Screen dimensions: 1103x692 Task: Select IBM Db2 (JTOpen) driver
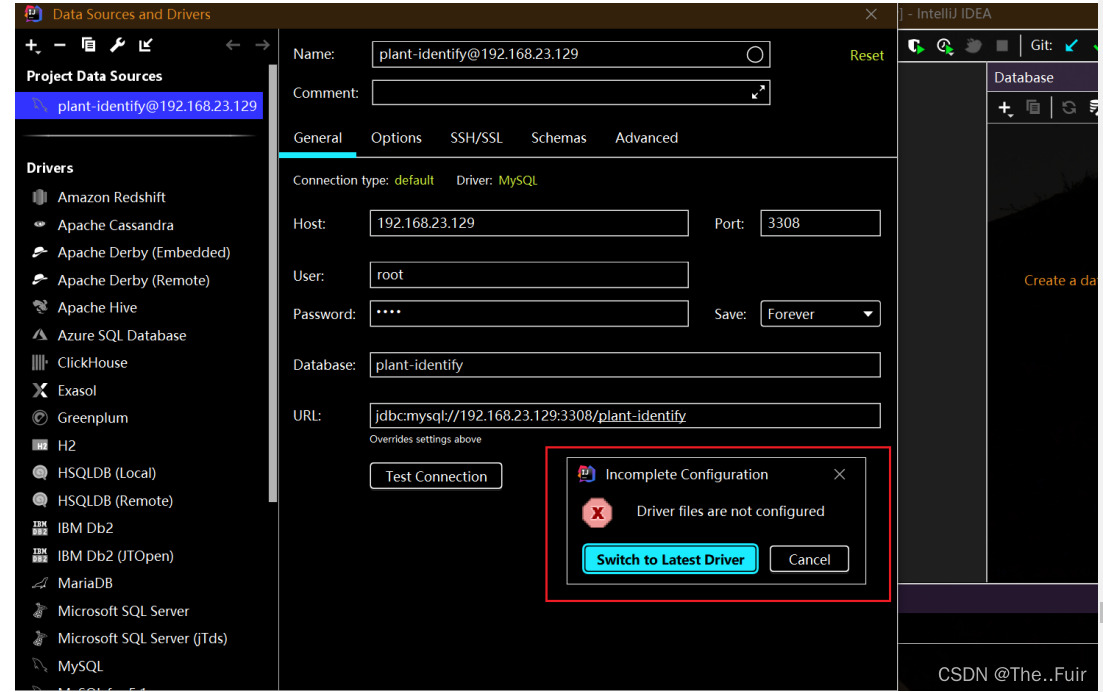pos(115,556)
